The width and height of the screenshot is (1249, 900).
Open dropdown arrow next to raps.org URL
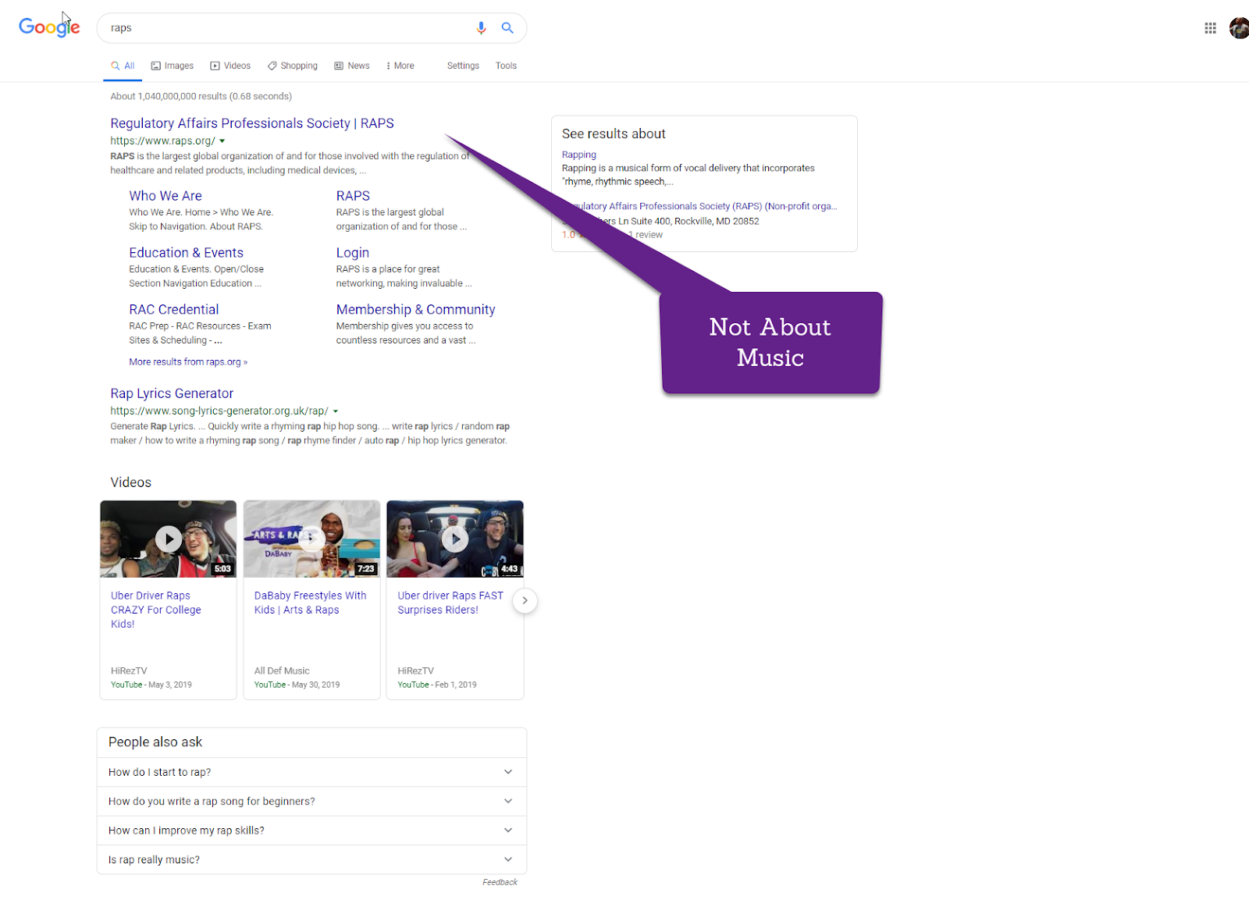click(x=222, y=142)
